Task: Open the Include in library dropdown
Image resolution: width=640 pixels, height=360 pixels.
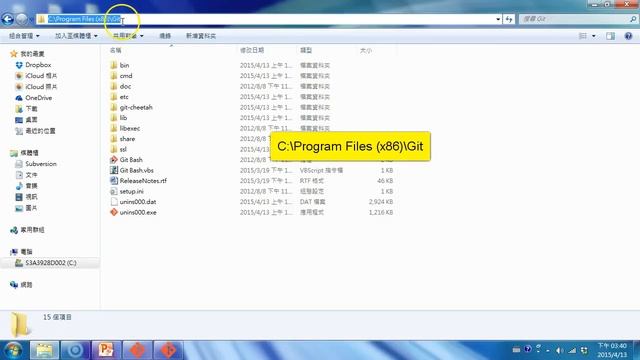Action: [x=76, y=36]
